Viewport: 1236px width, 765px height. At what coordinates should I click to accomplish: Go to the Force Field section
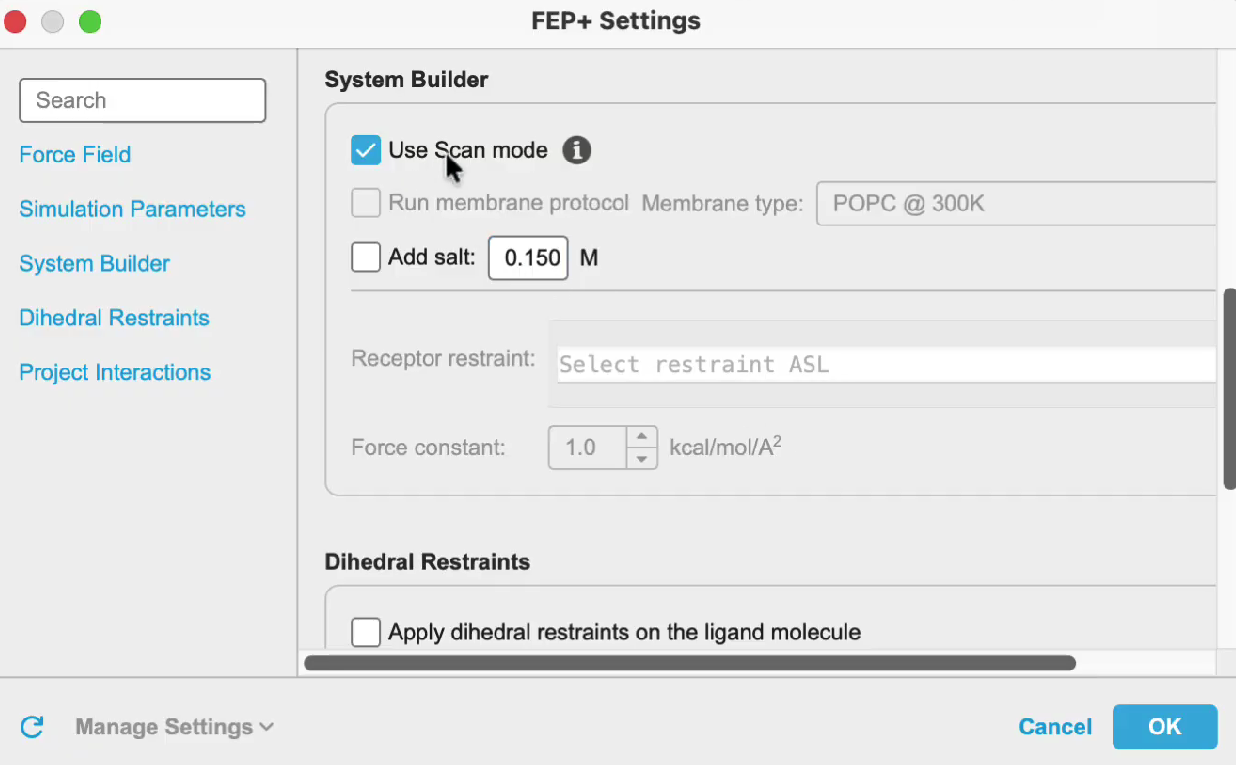[75, 155]
